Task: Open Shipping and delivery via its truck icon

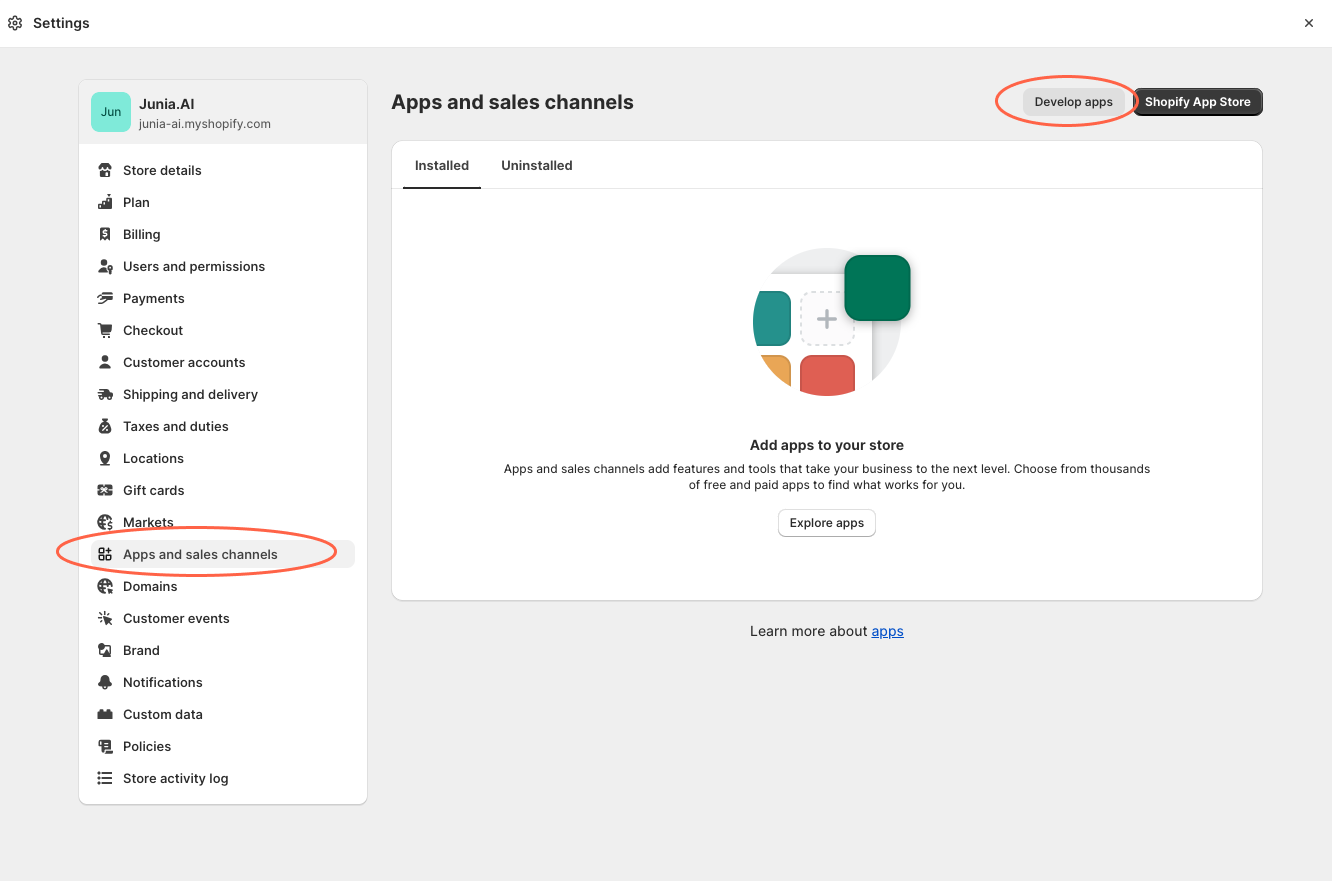Action: 104,394
